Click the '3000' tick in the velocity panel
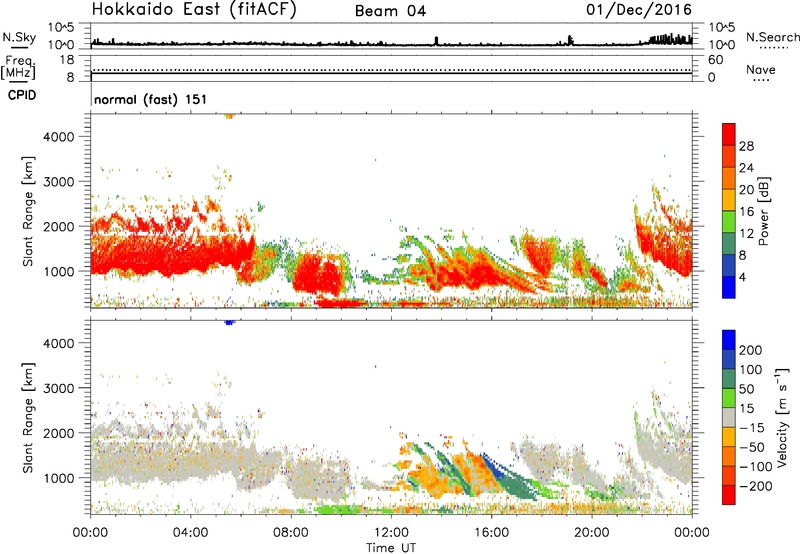800x554 pixels. tap(59, 388)
